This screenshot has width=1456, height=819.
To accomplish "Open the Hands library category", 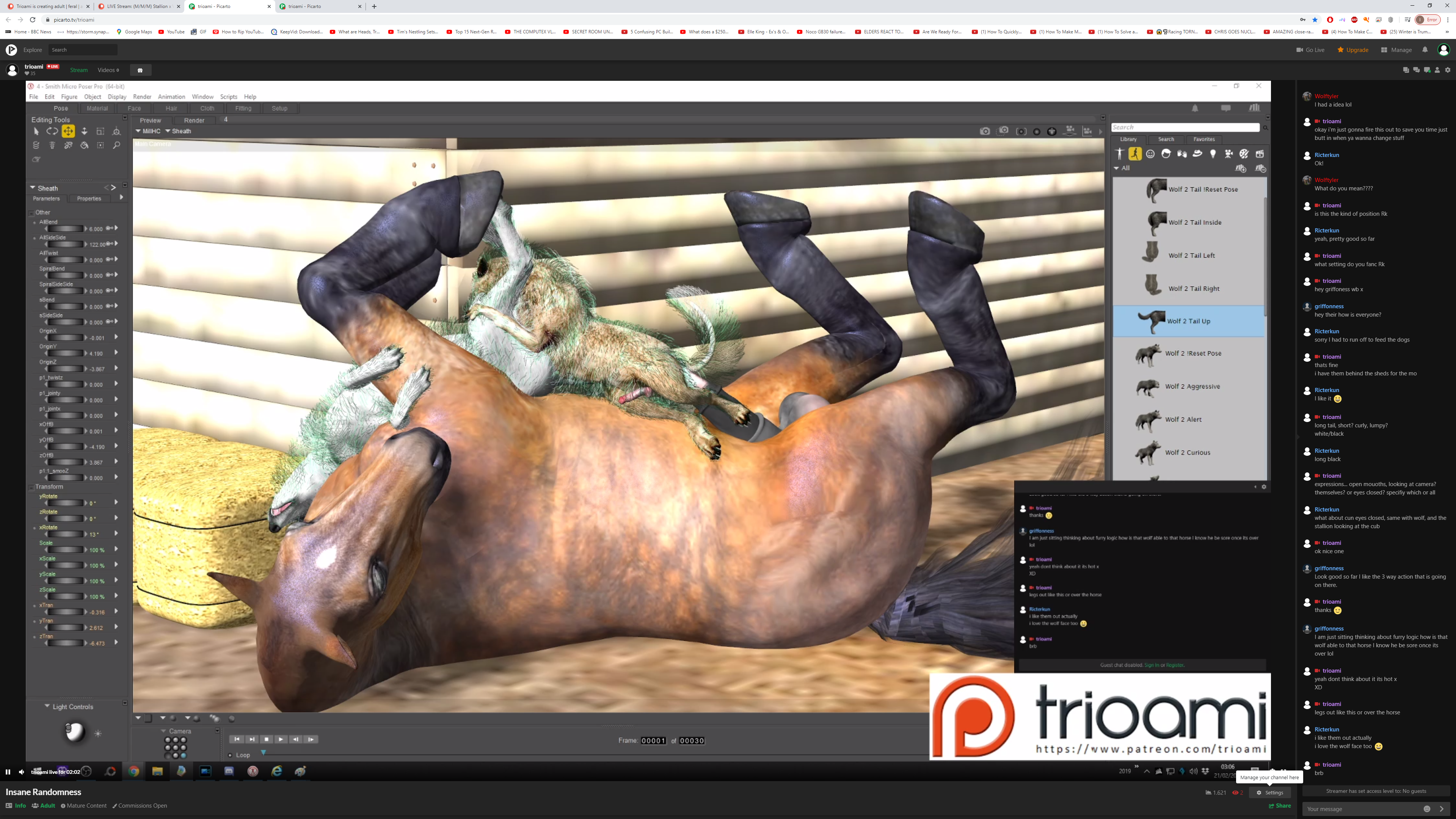I will pyautogui.click(x=1182, y=154).
